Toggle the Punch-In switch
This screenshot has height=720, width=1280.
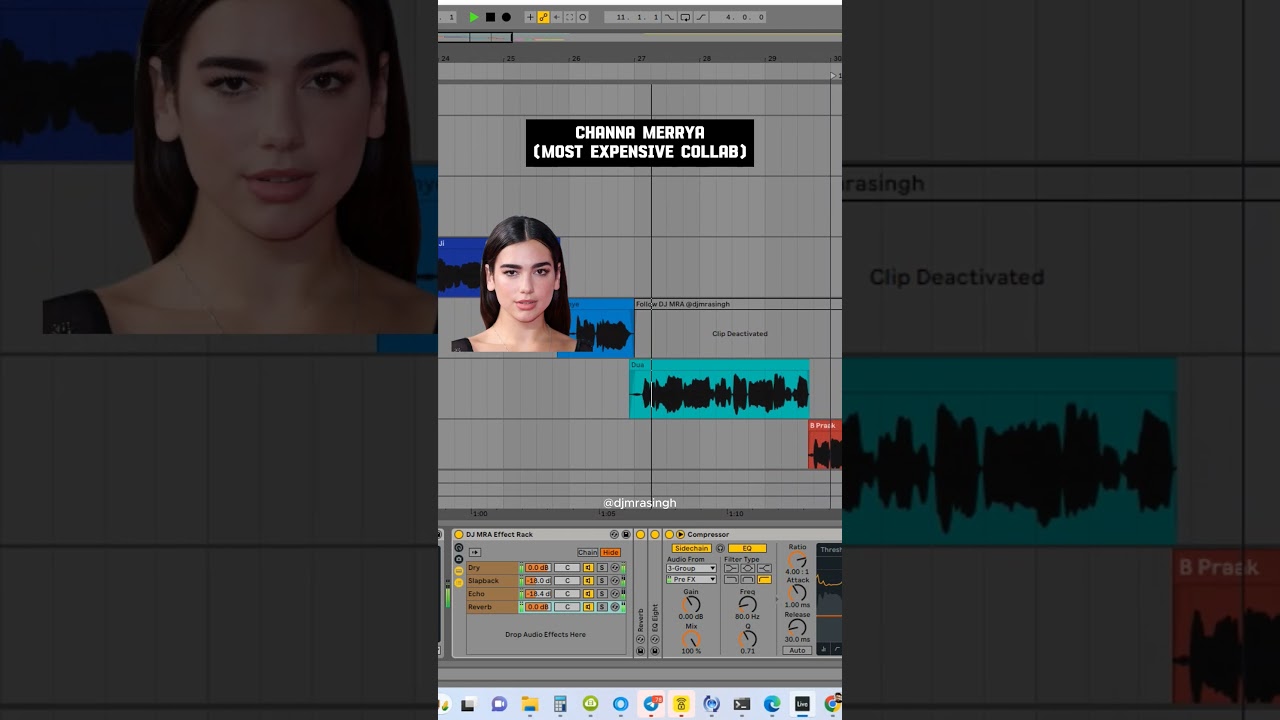669,17
